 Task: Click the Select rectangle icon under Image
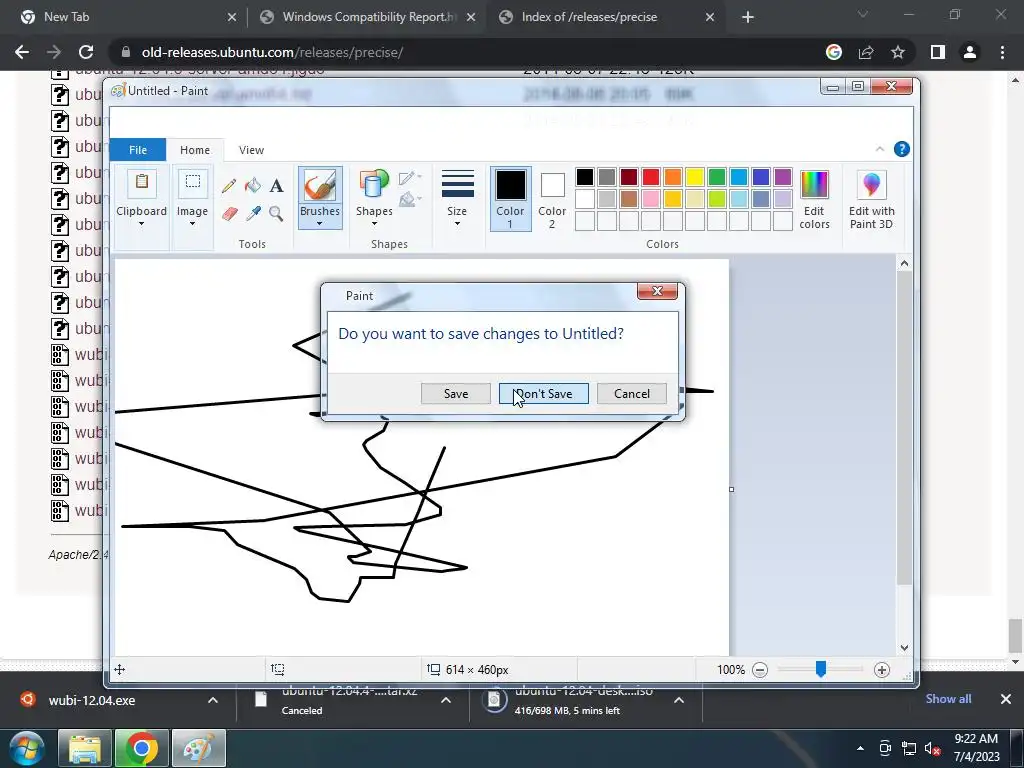pyautogui.click(x=193, y=182)
